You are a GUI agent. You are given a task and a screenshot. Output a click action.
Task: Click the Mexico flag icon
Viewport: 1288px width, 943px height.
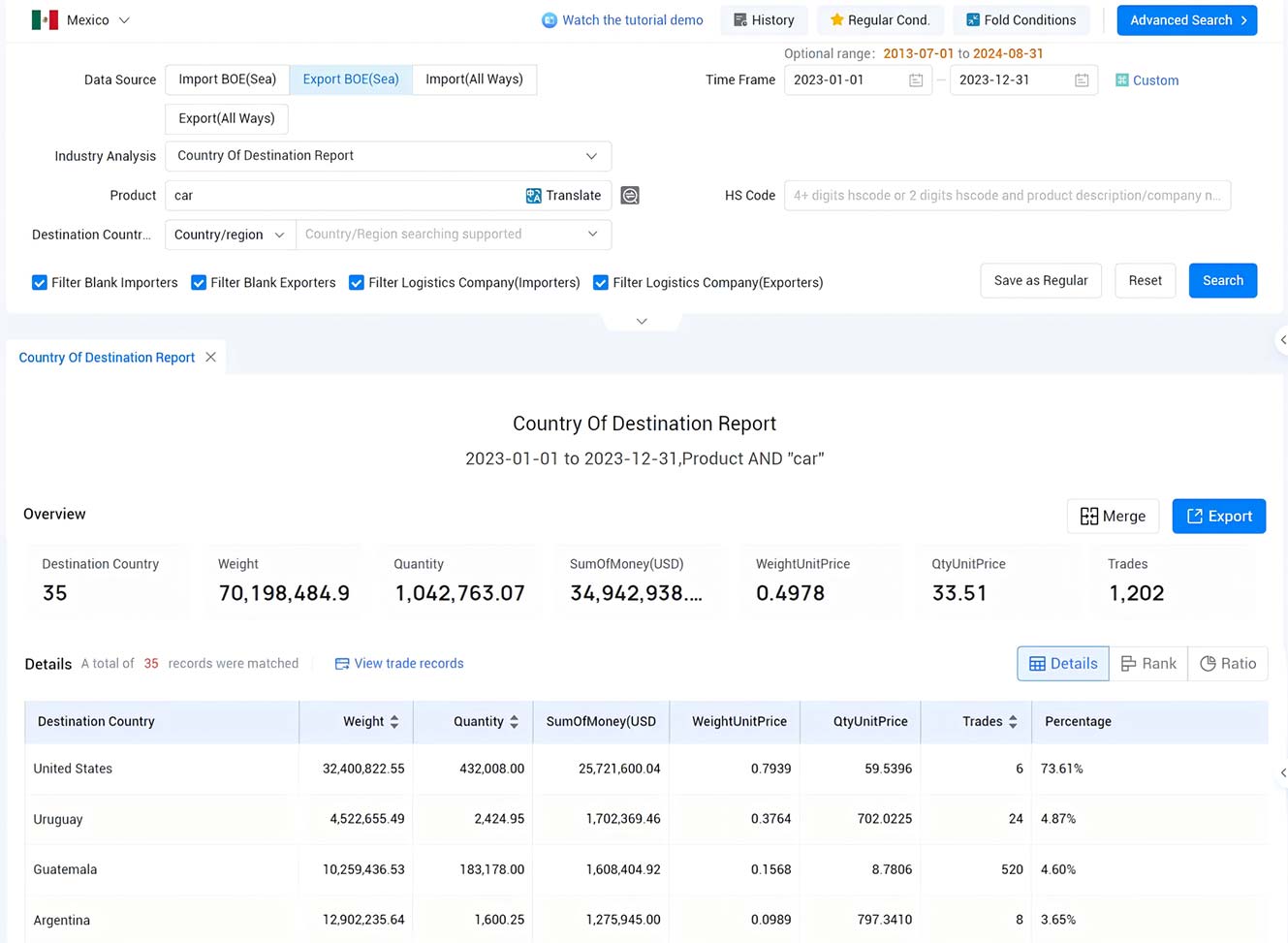45,20
